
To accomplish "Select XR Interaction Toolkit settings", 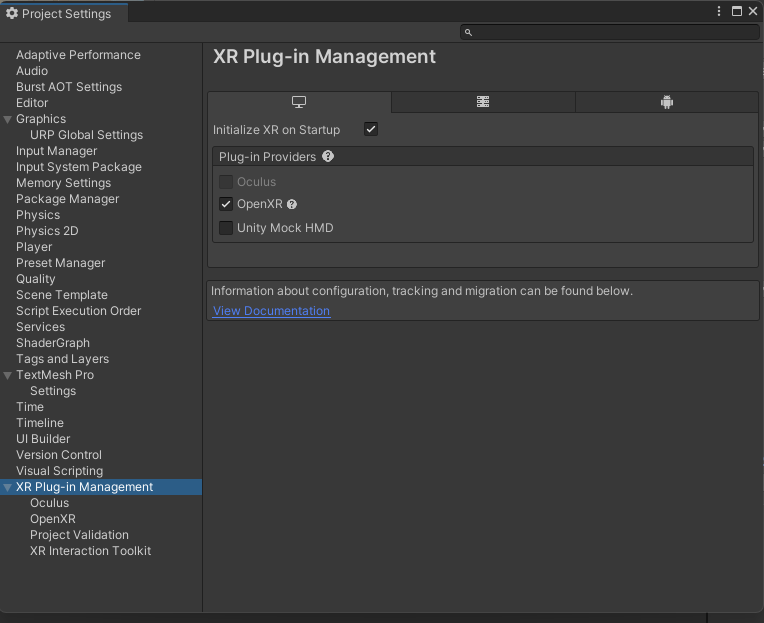I will (90, 551).
